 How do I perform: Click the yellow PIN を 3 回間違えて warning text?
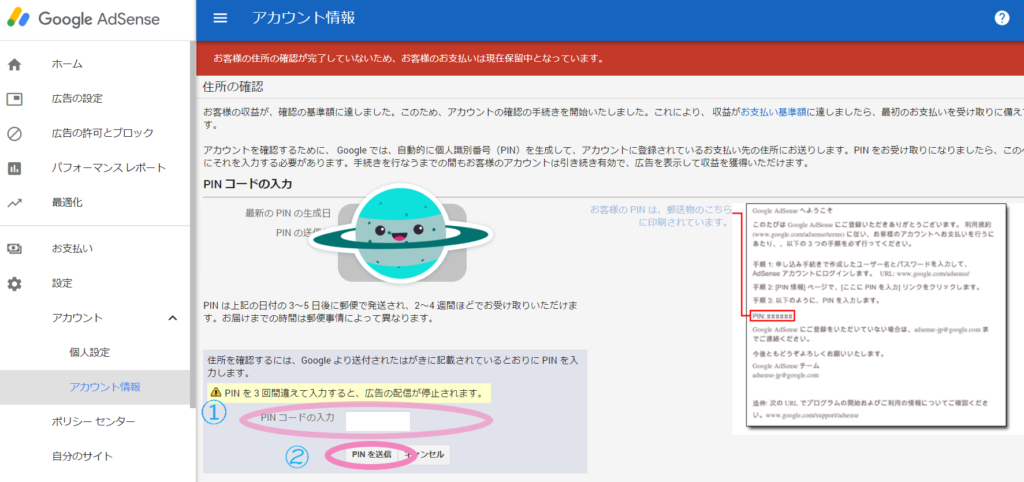click(353, 394)
